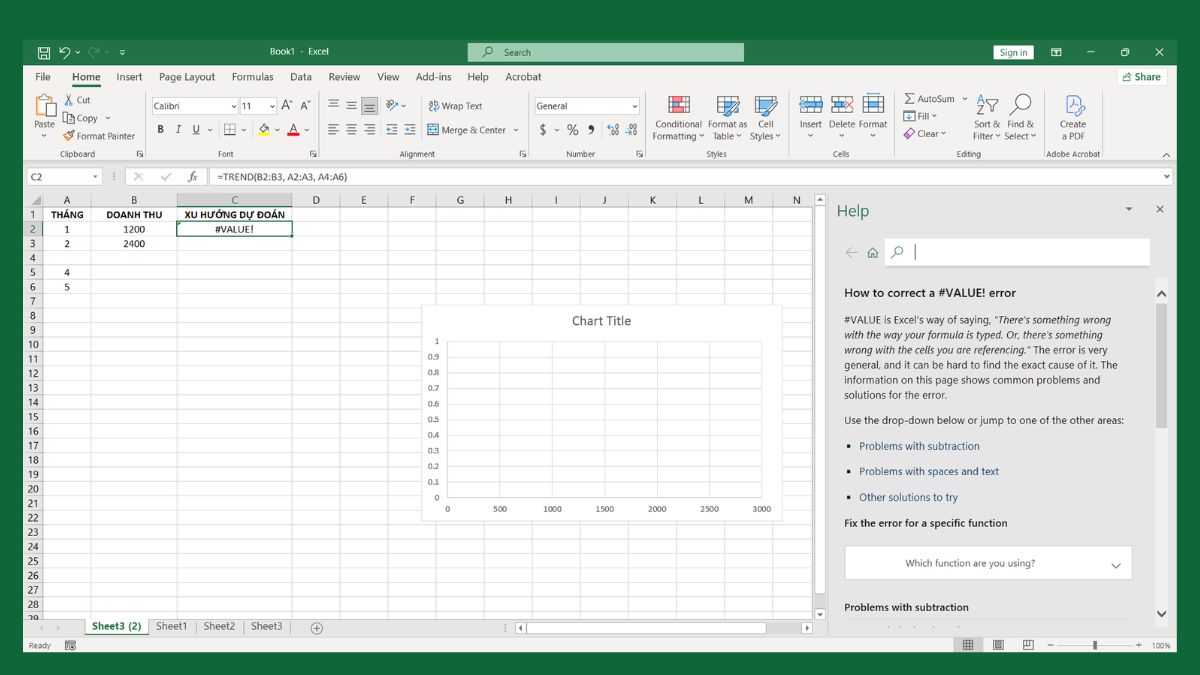Open the Problems with subtraction link

click(x=919, y=446)
